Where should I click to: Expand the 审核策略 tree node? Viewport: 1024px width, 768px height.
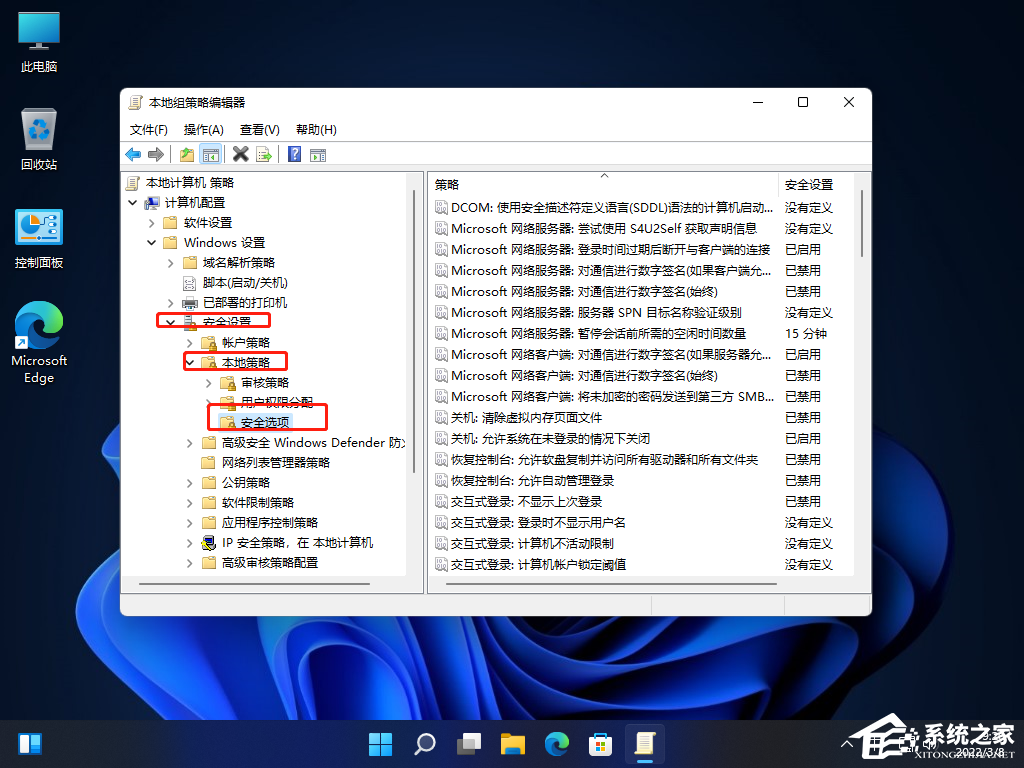[x=209, y=382]
